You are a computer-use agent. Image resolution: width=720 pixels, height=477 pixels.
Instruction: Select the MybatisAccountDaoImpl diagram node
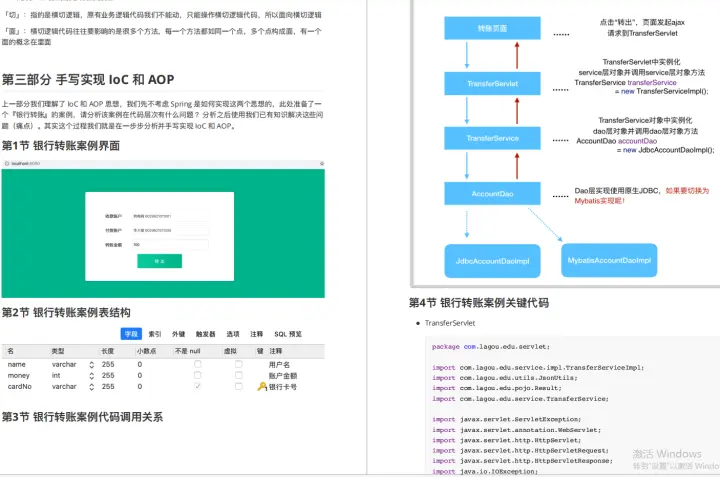click(x=609, y=260)
